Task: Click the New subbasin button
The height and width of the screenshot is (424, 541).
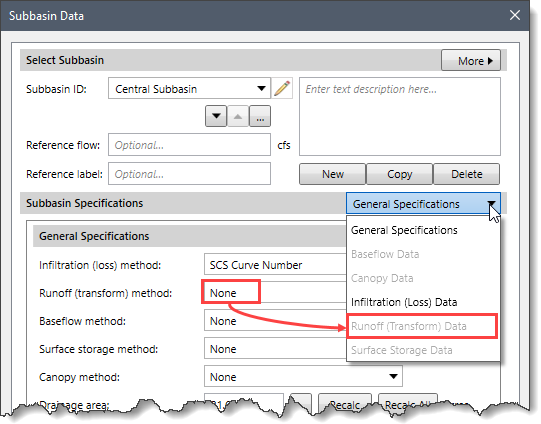Action: 332,174
